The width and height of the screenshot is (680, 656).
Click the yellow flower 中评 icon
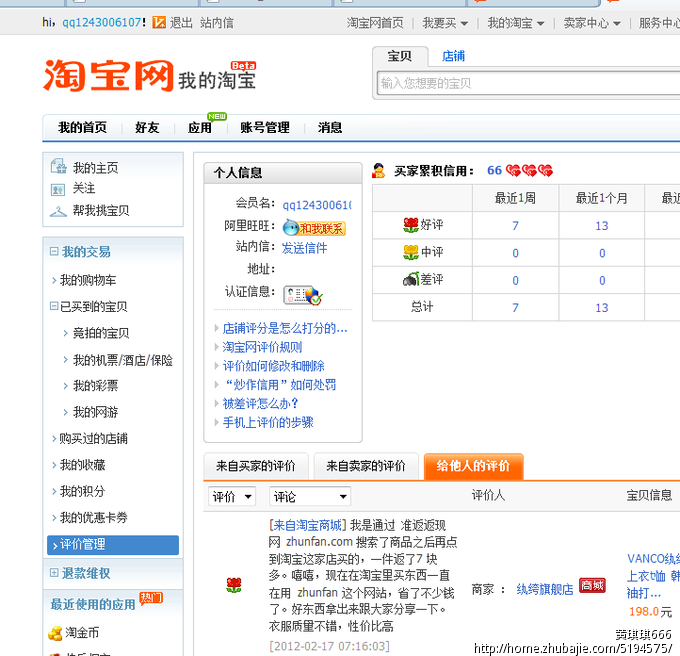pos(410,252)
